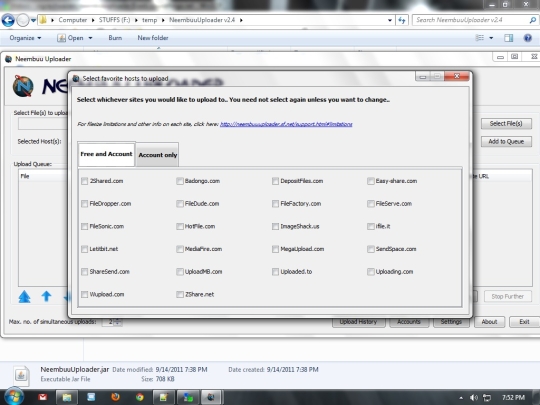The width and height of the screenshot is (540, 405).
Task: Click Explorer Back navigation button
Action: click(8, 20)
